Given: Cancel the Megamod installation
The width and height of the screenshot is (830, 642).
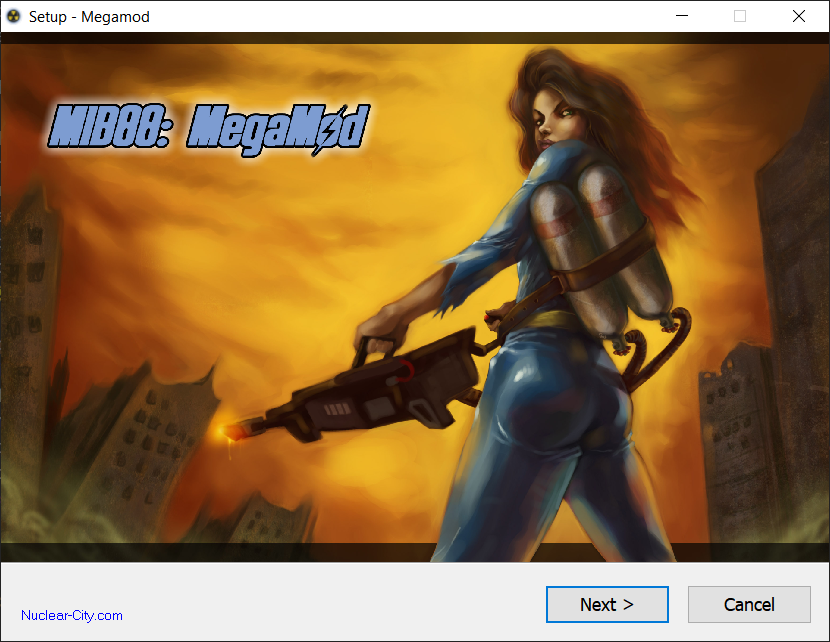Looking at the screenshot, I should tap(749, 604).
